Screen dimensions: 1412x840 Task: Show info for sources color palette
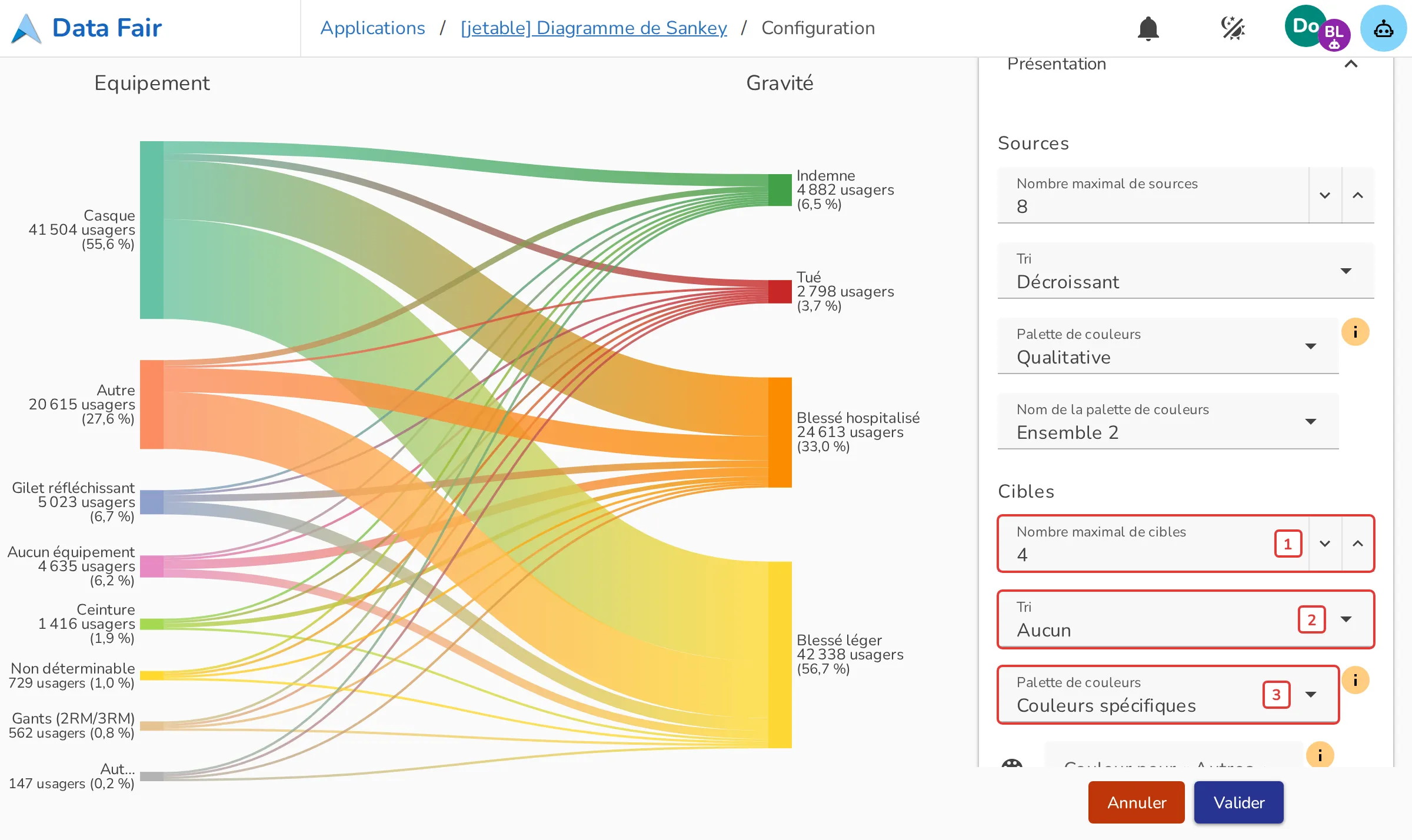click(x=1355, y=332)
